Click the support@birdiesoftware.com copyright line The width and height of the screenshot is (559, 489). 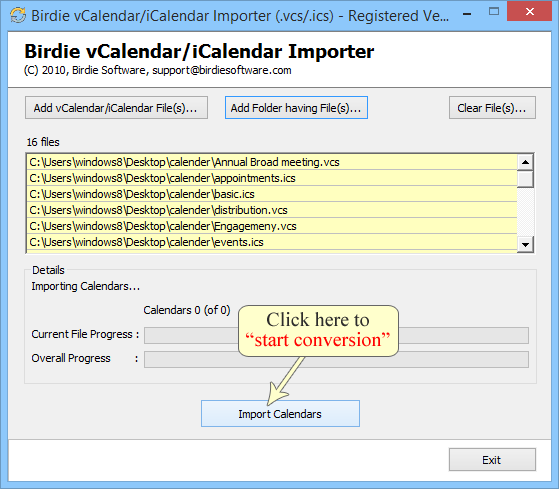click(x=158, y=70)
